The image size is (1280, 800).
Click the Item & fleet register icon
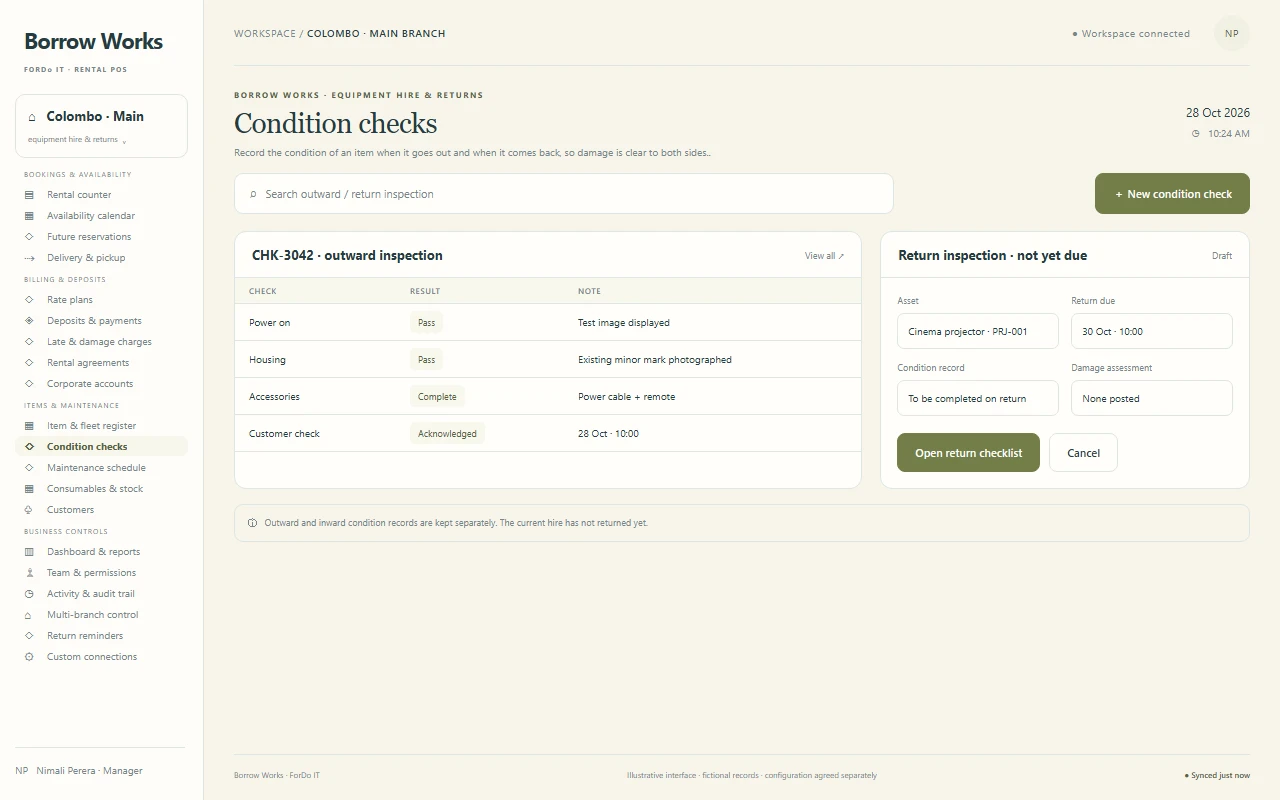click(x=29, y=426)
